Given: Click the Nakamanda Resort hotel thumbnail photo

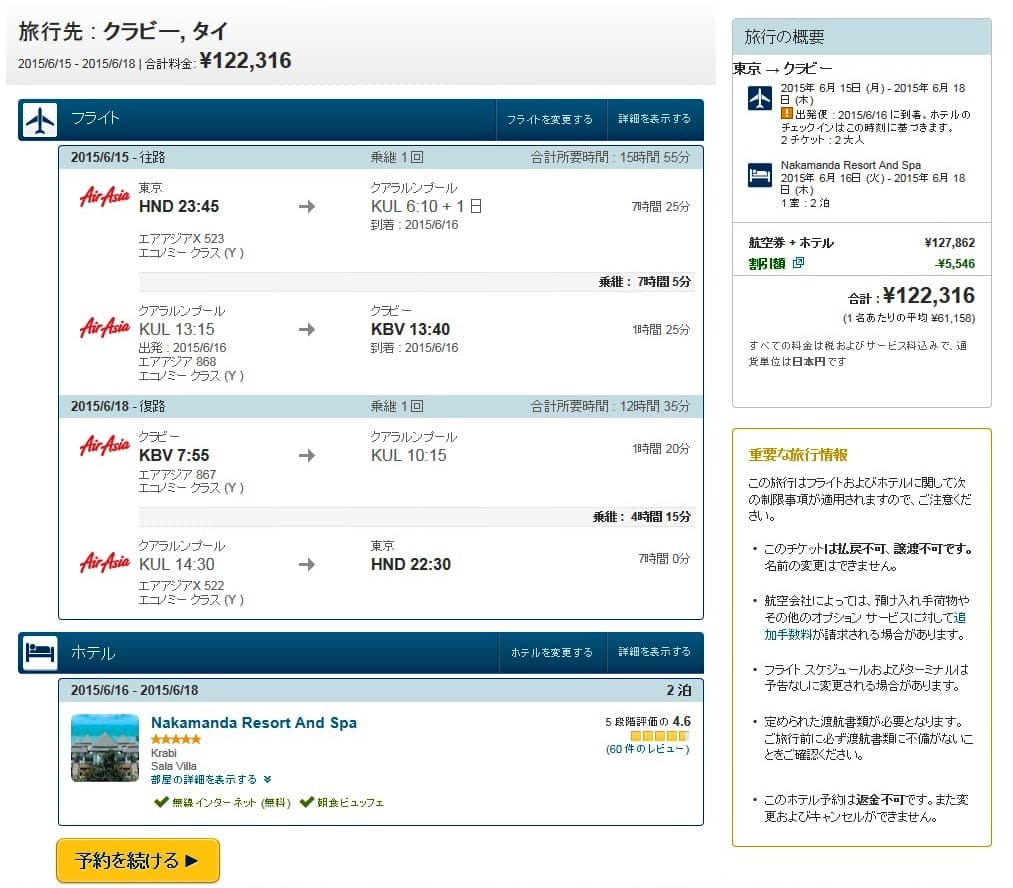Looking at the screenshot, I should pyautogui.click(x=105, y=747).
